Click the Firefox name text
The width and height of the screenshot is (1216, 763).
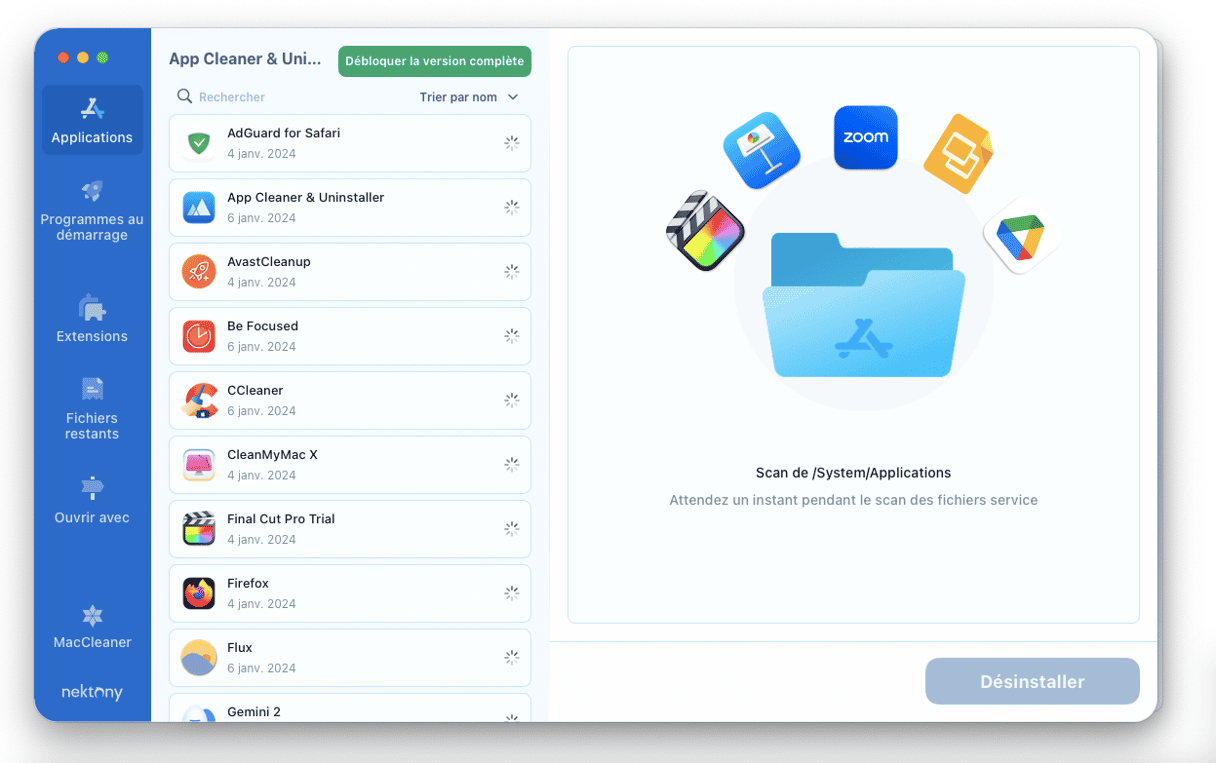pyautogui.click(x=248, y=583)
